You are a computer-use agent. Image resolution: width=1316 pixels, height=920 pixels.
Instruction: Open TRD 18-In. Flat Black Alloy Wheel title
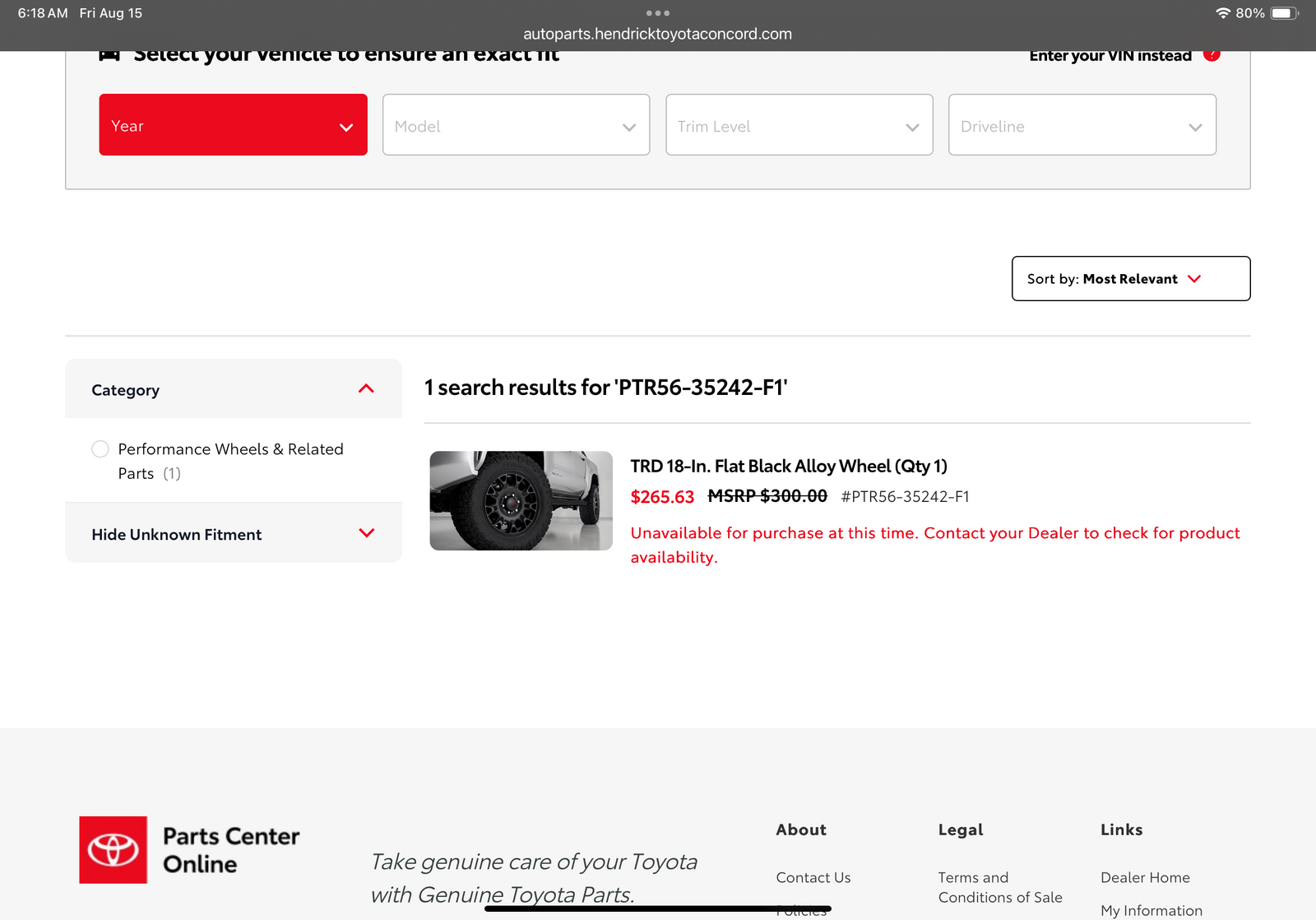(789, 467)
